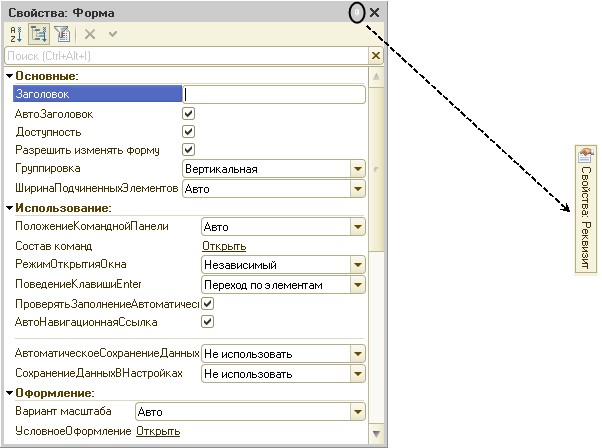Clear the search field with X
The height and width of the screenshot is (448, 602).
point(375,56)
